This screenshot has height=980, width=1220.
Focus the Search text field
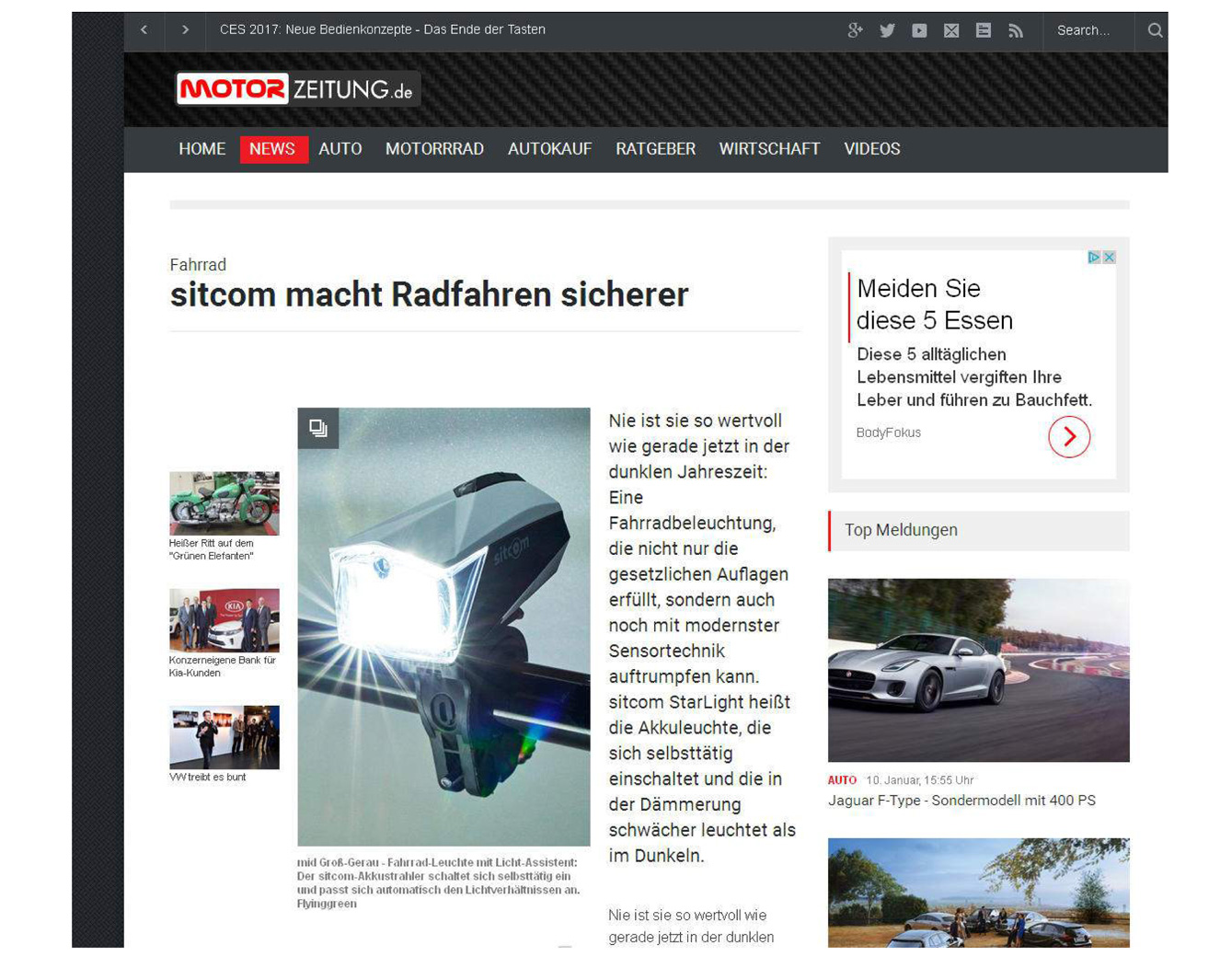1088,30
